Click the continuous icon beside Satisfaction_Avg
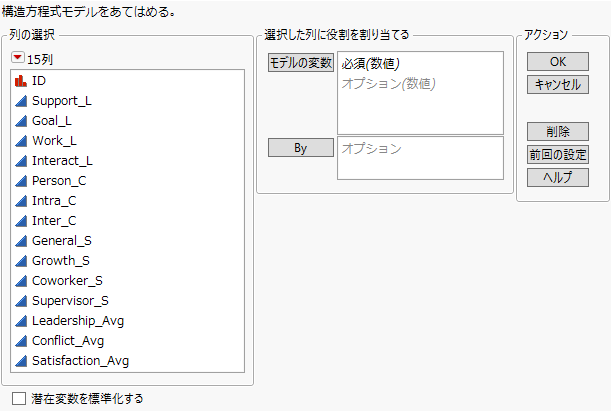 click(x=21, y=360)
